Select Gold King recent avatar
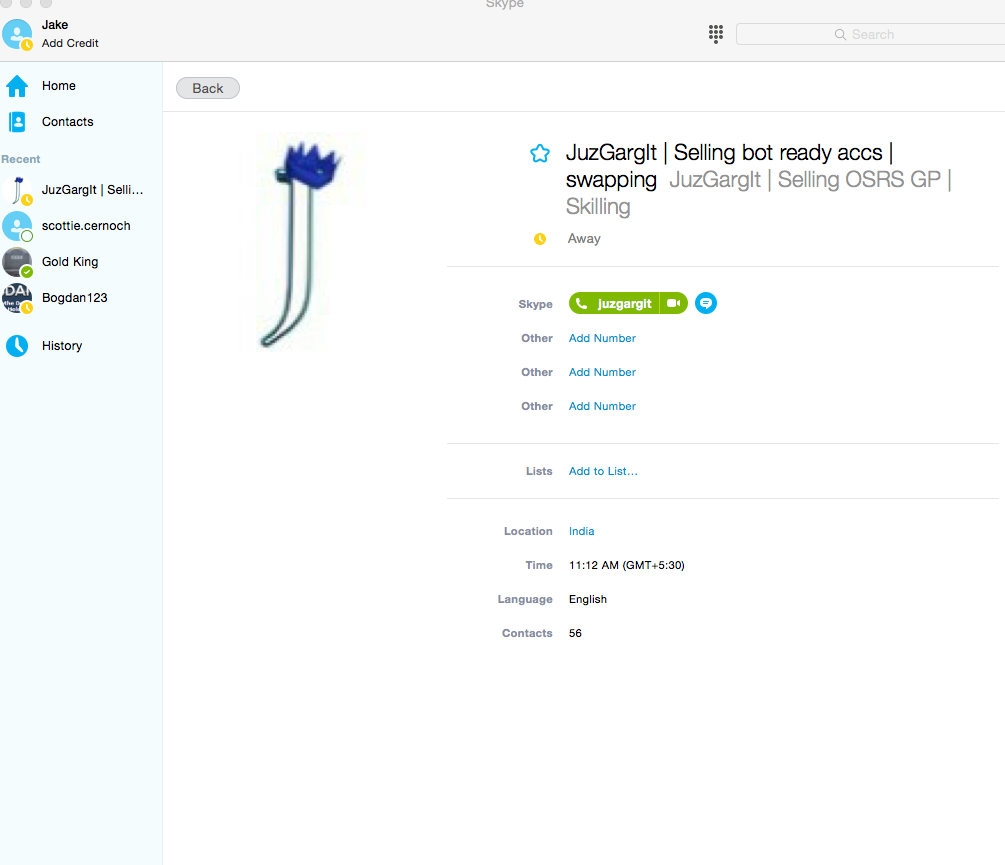This screenshot has height=865, width=1005. [x=17, y=262]
